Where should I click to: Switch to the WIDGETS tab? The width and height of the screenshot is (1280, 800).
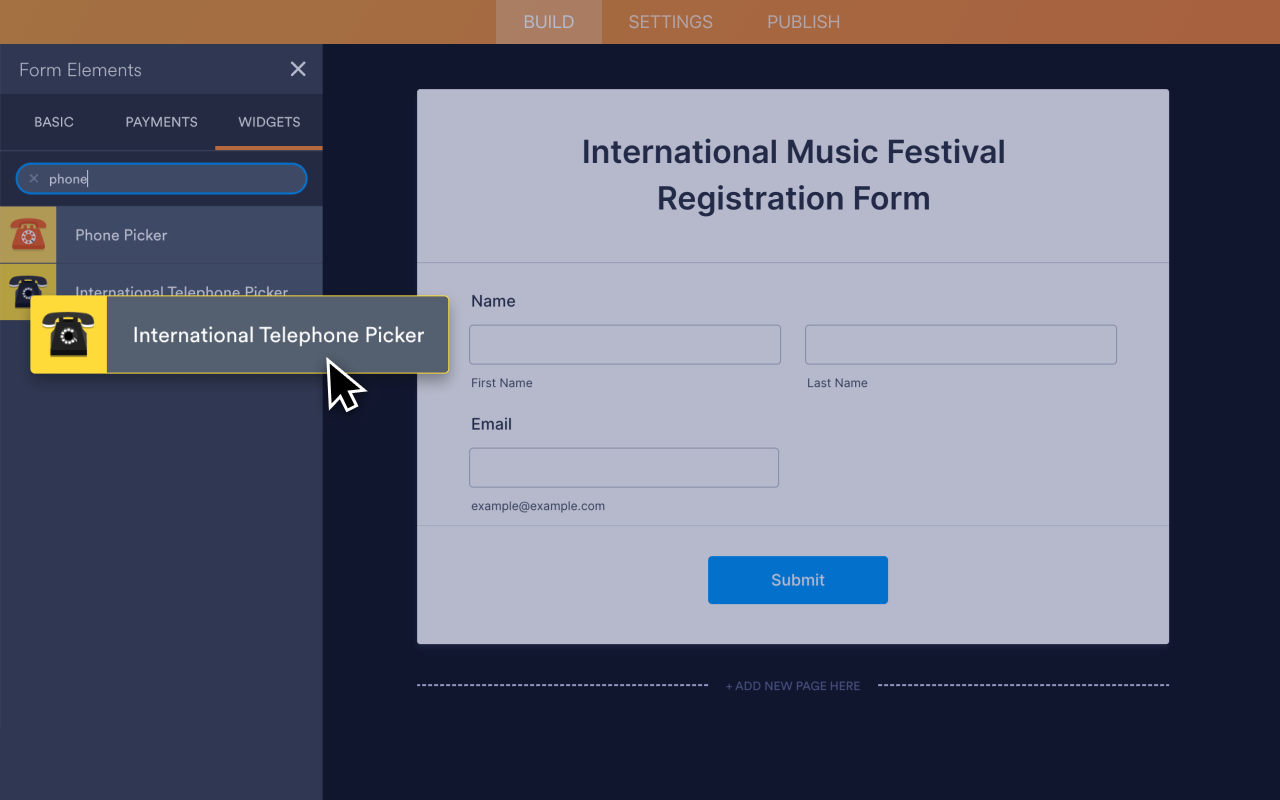pos(268,122)
